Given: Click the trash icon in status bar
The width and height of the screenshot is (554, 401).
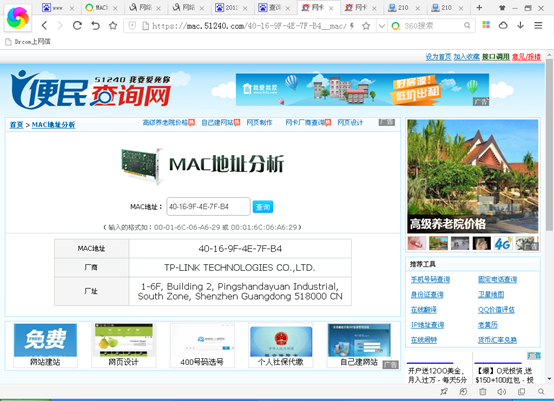Looking at the screenshot, I should [x=483, y=391].
